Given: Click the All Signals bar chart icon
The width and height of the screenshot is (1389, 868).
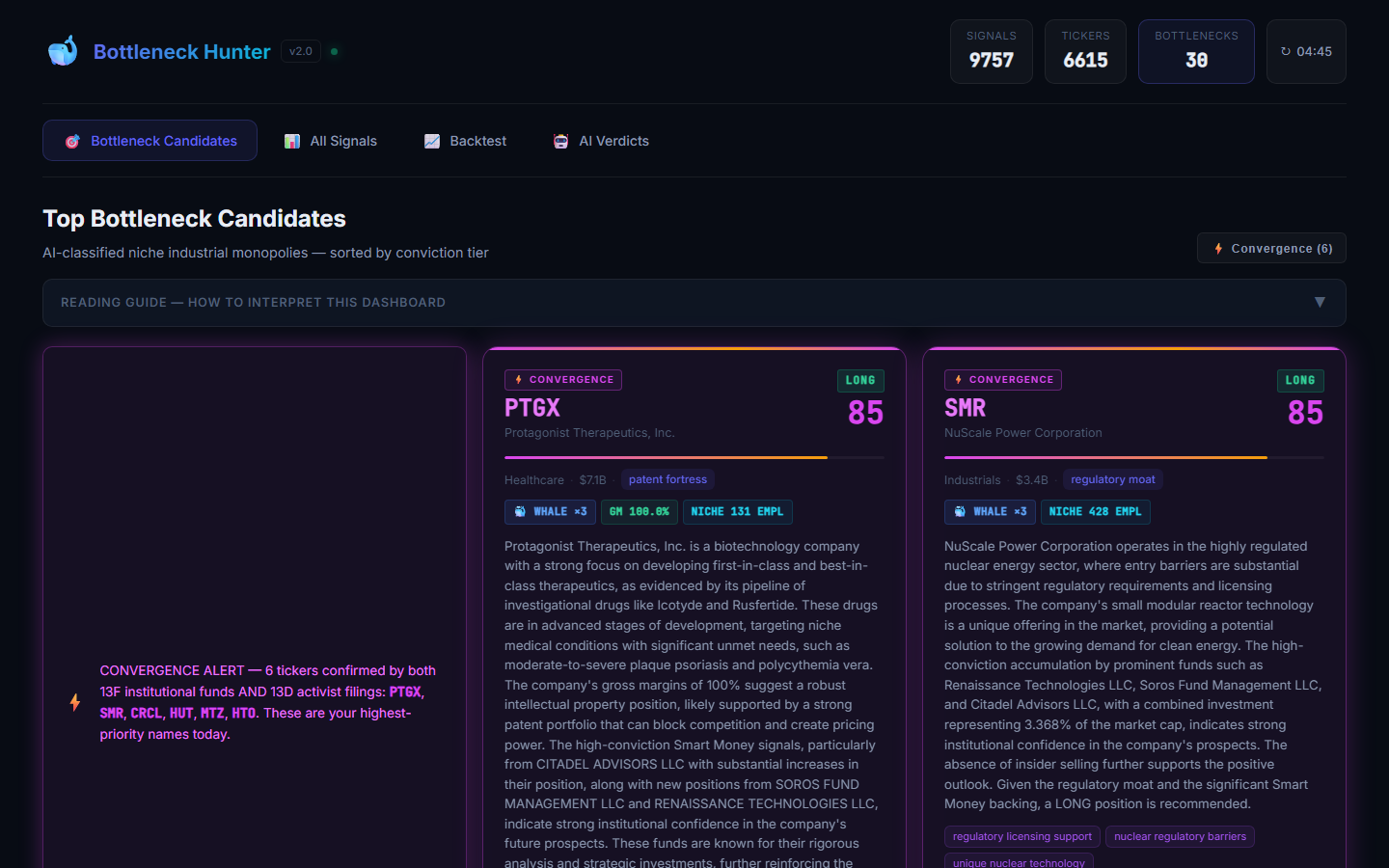Looking at the screenshot, I should [x=292, y=142].
